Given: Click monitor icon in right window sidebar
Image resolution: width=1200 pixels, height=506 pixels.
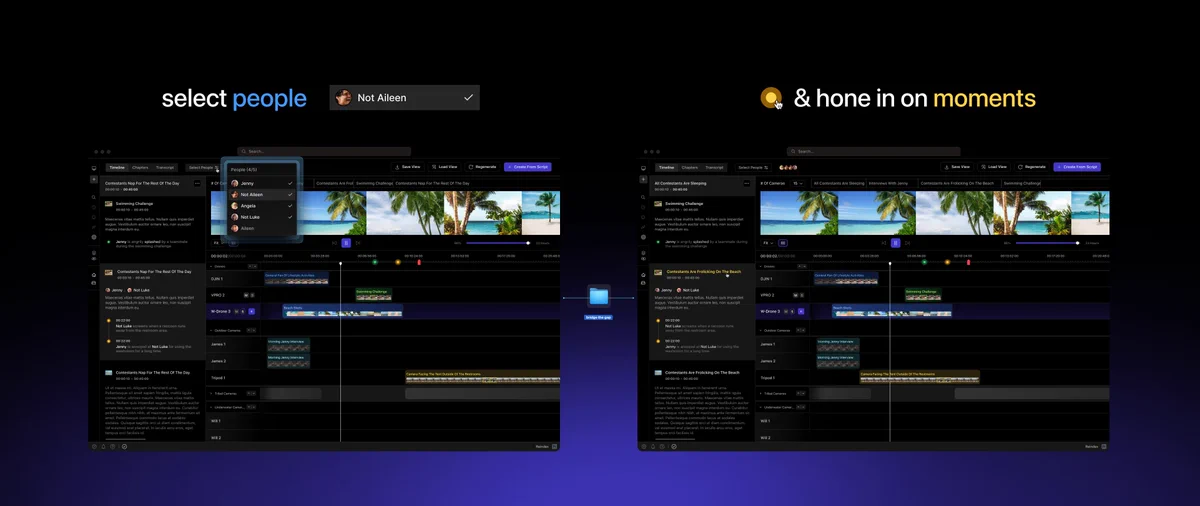Looking at the screenshot, I should pos(644,168).
